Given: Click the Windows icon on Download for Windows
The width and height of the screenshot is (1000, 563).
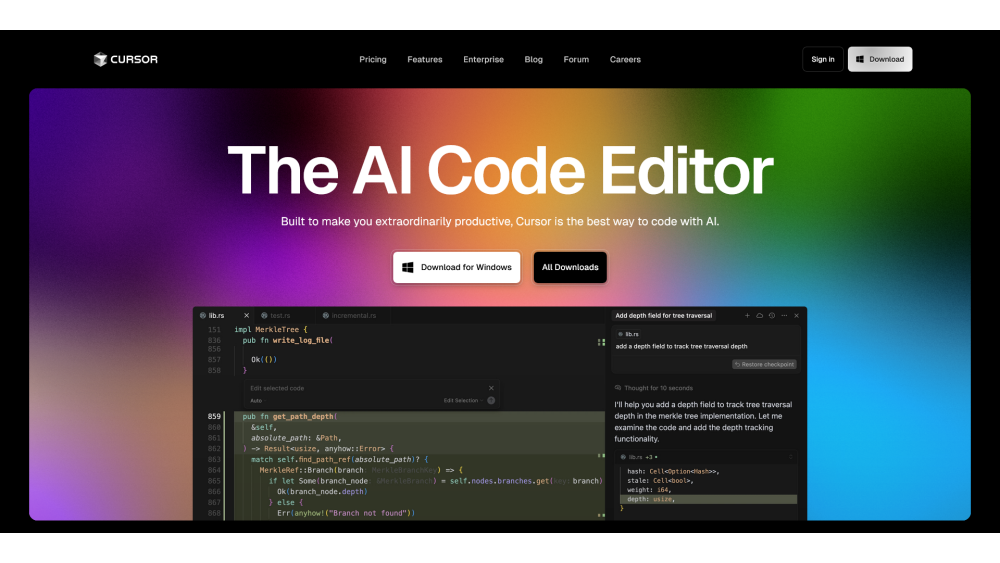Looking at the screenshot, I should pos(408,267).
